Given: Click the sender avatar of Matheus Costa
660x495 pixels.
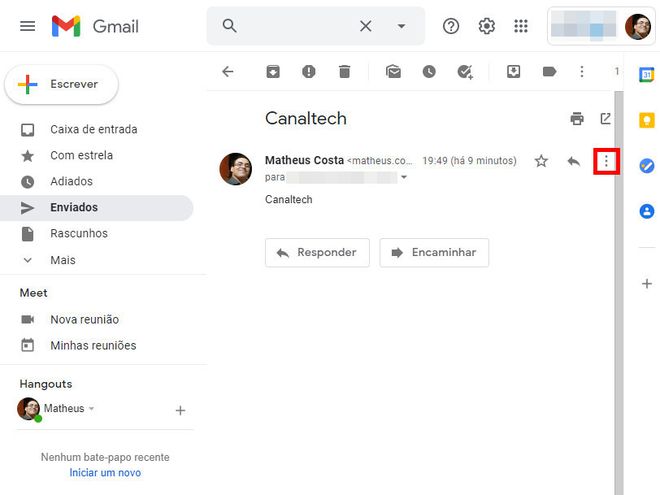Looking at the screenshot, I should (x=235, y=169).
